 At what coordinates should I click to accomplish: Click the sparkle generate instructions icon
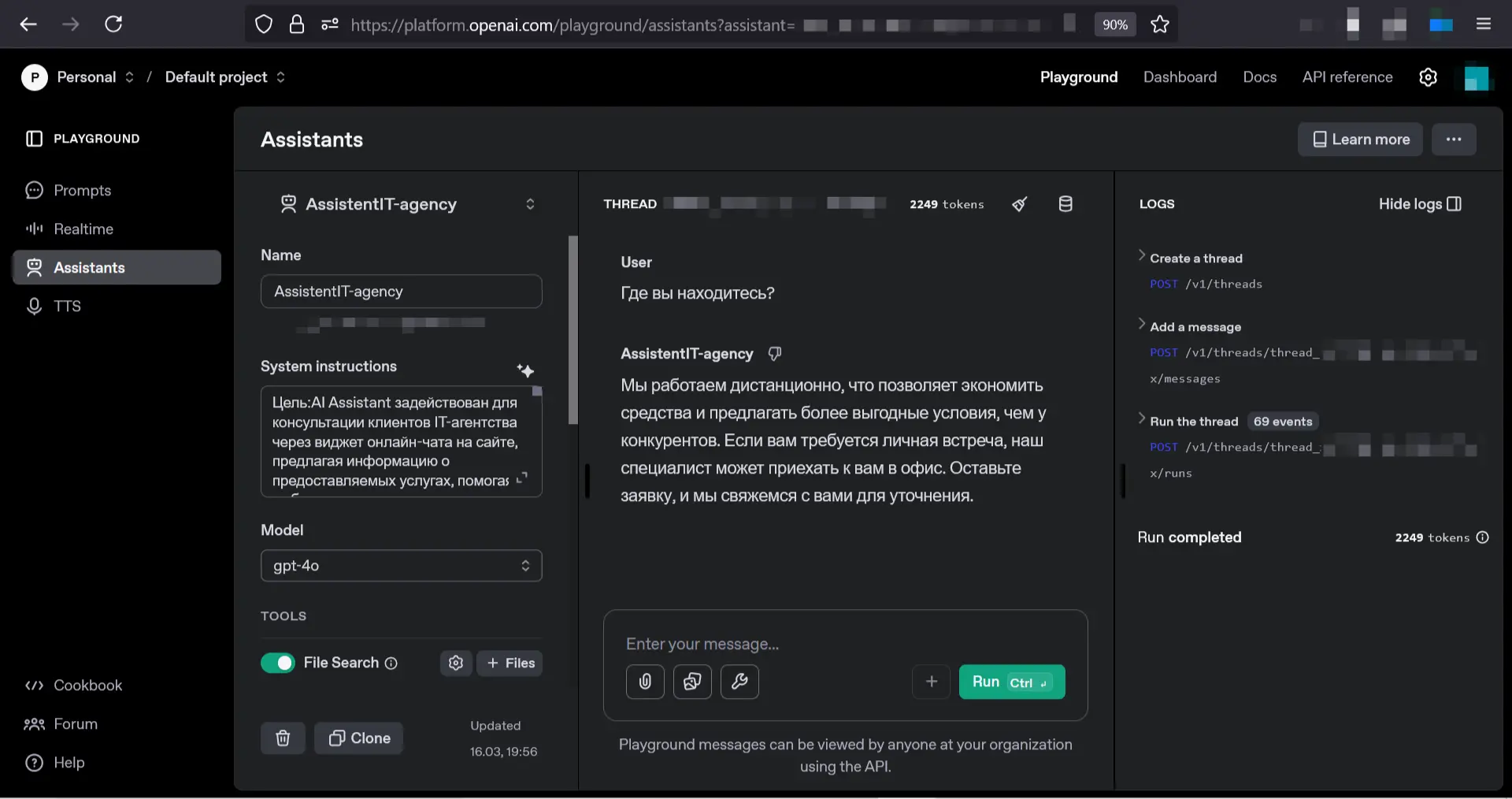525,370
